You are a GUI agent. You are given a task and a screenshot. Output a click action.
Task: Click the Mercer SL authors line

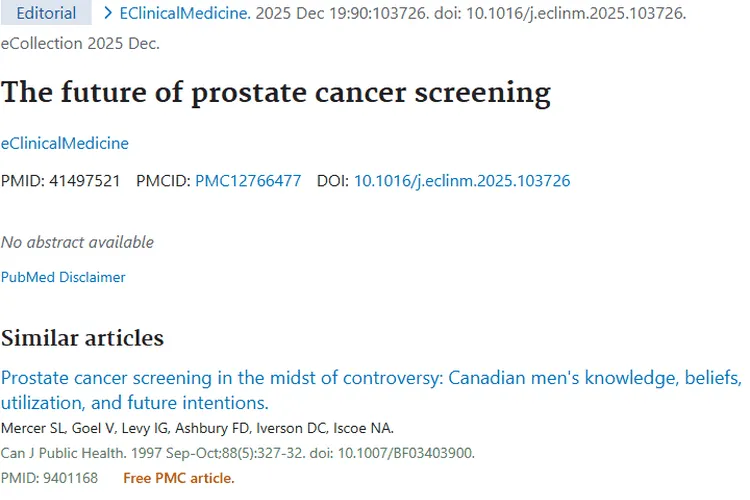click(197, 428)
